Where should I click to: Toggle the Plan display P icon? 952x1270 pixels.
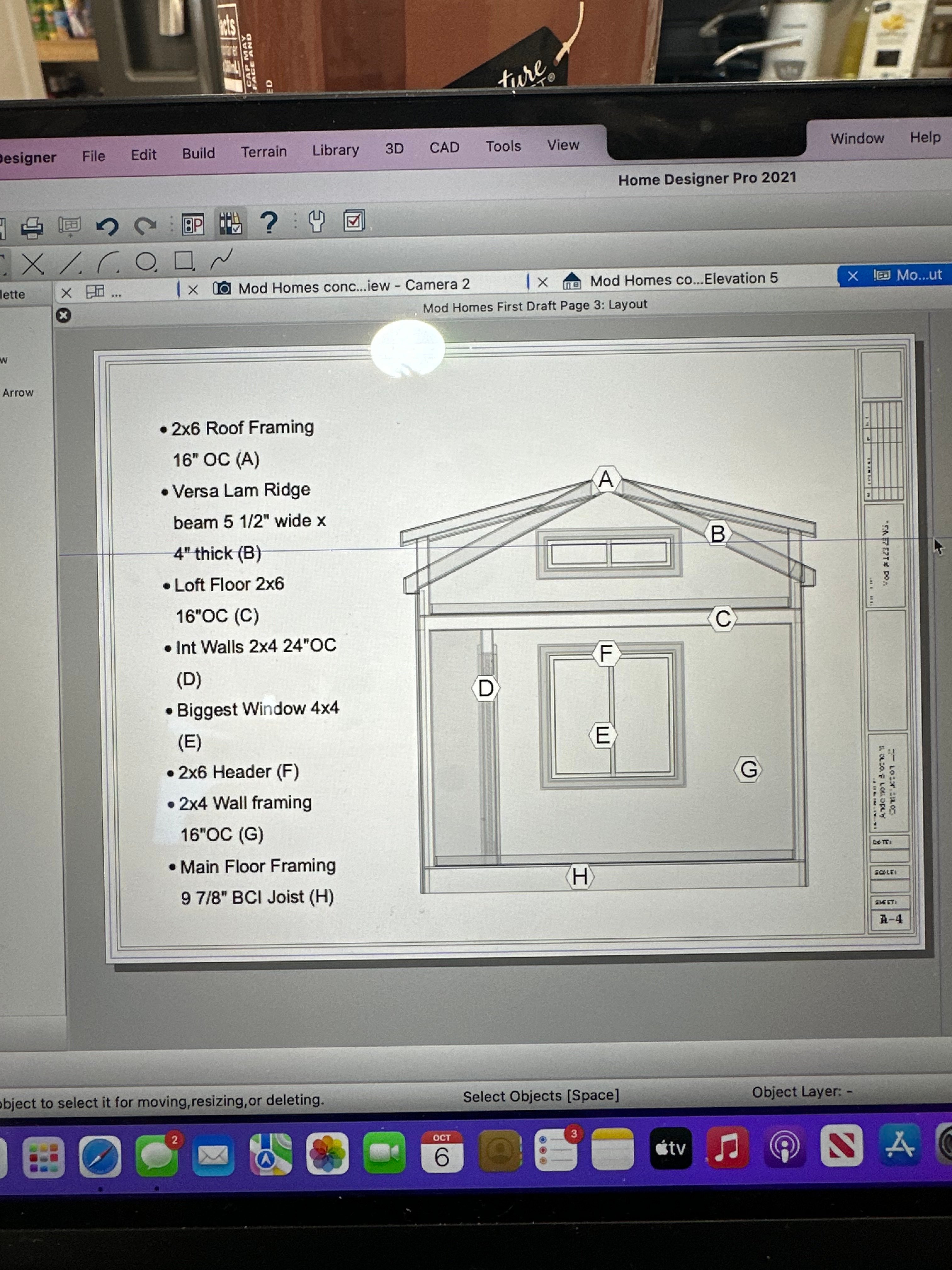coord(193,225)
